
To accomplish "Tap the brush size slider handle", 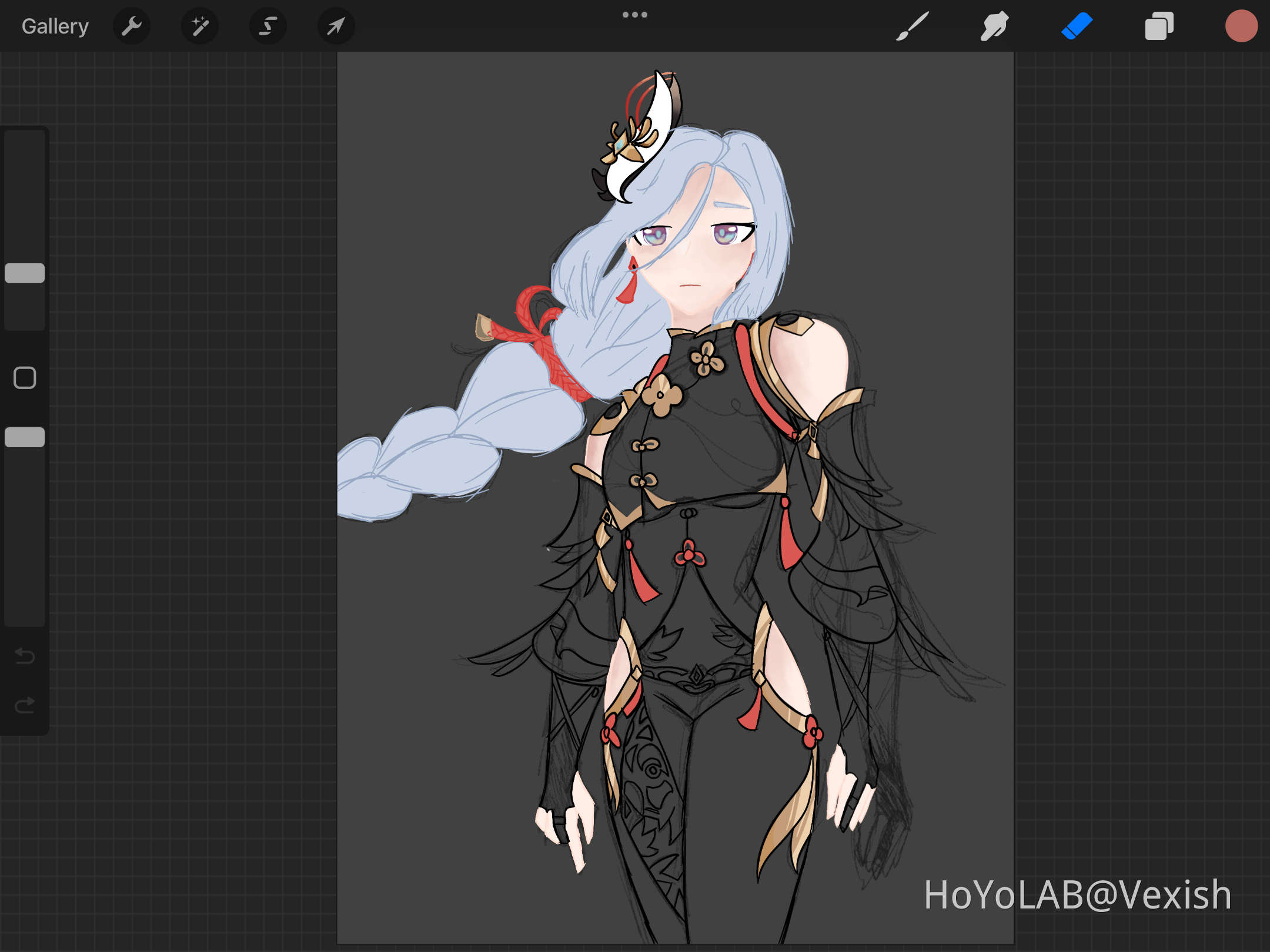I will (x=25, y=273).
